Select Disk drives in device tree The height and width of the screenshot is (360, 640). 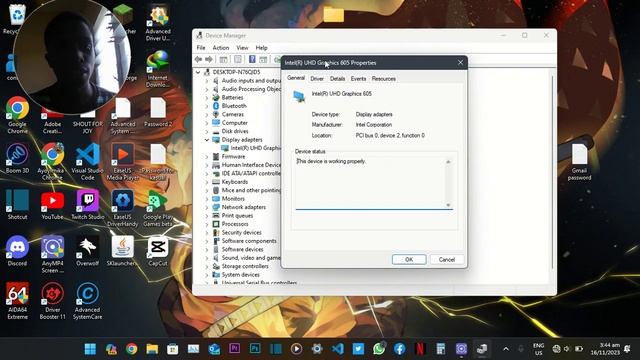[235, 131]
